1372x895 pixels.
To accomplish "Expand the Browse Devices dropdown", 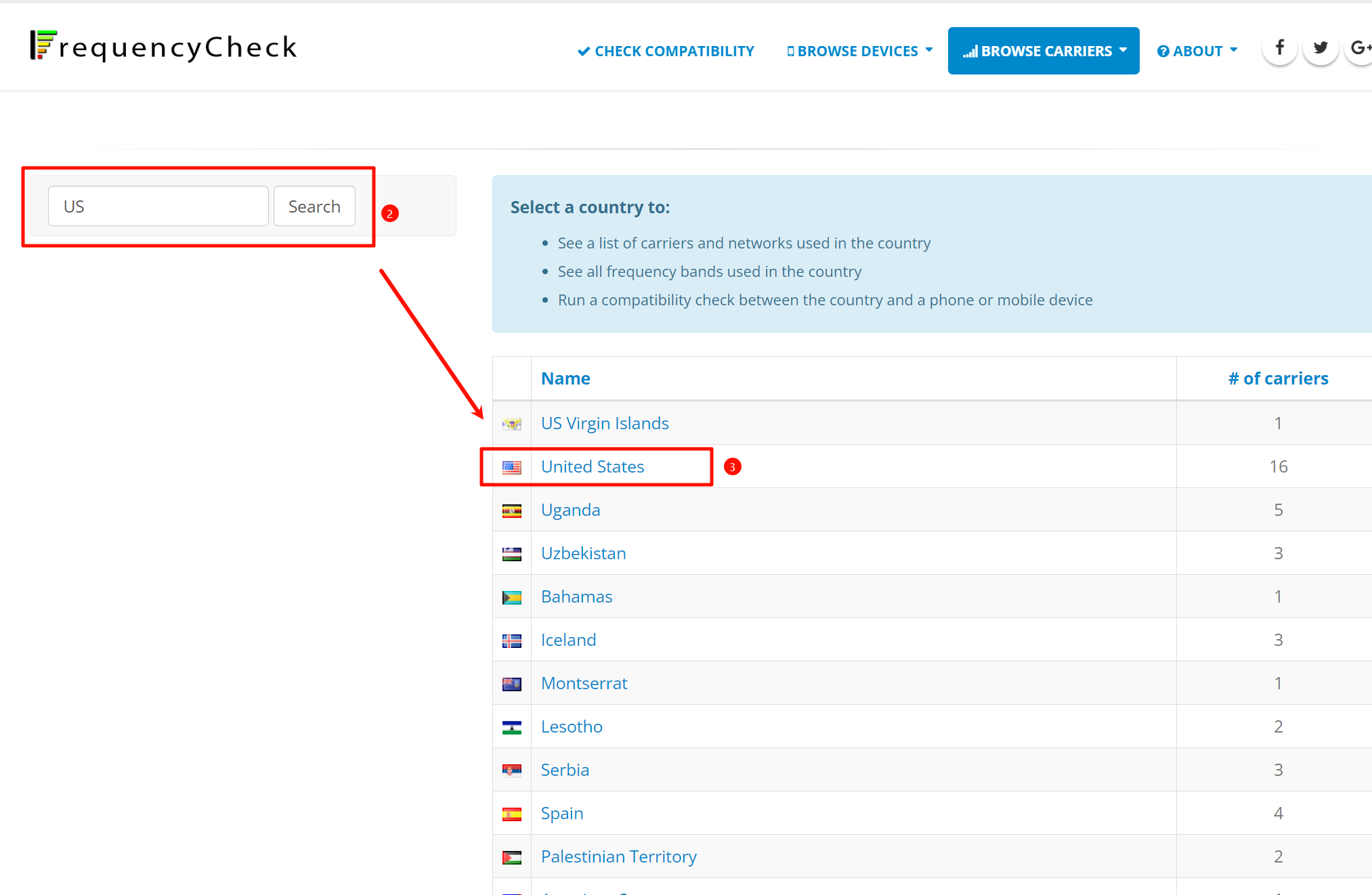I will [859, 51].
